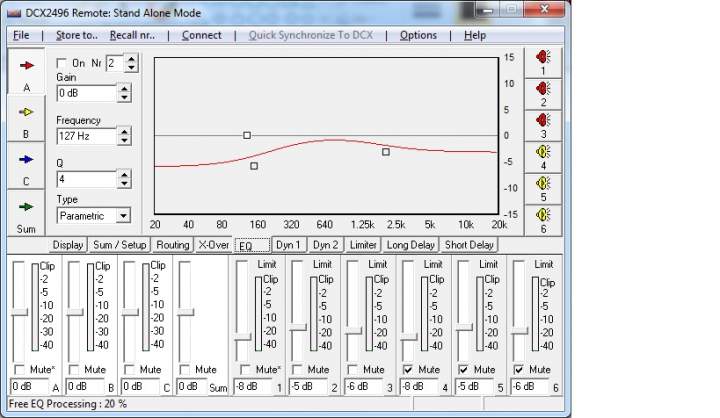Click the DCX2496 Remote title bar icon
This screenshot has height=418, width=720.
tap(14, 13)
